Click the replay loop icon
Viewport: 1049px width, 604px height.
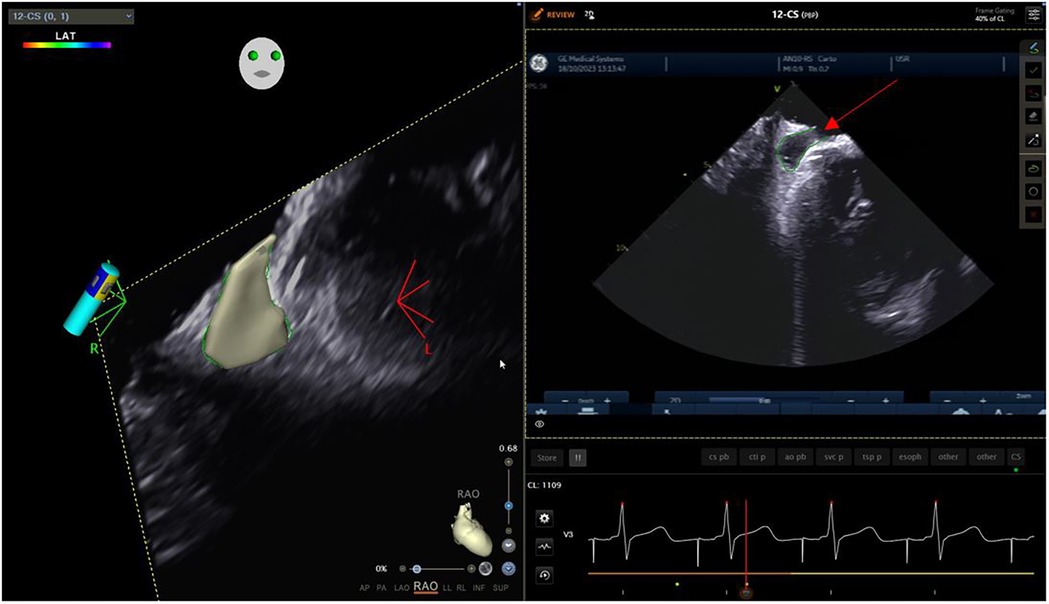(x=545, y=575)
